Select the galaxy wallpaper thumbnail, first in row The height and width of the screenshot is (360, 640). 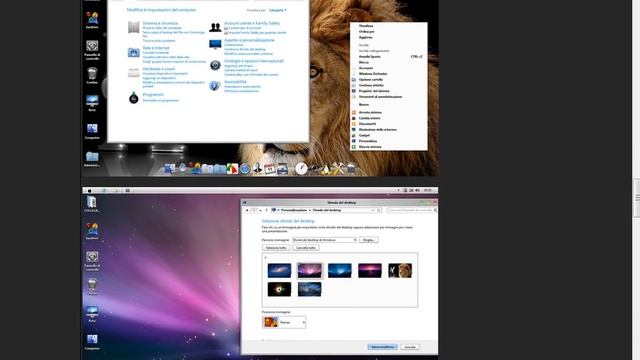point(279,270)
